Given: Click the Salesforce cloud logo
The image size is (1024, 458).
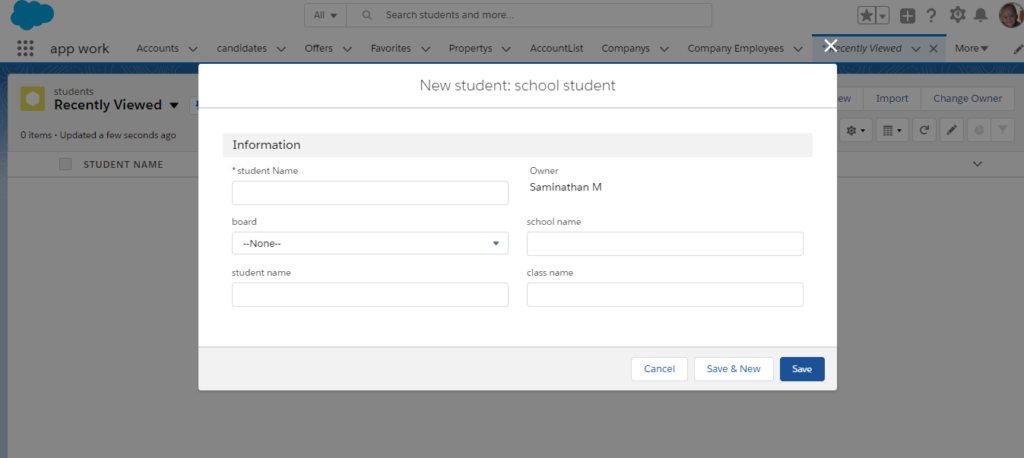Looking at the screenshot, I should point(32,16).
